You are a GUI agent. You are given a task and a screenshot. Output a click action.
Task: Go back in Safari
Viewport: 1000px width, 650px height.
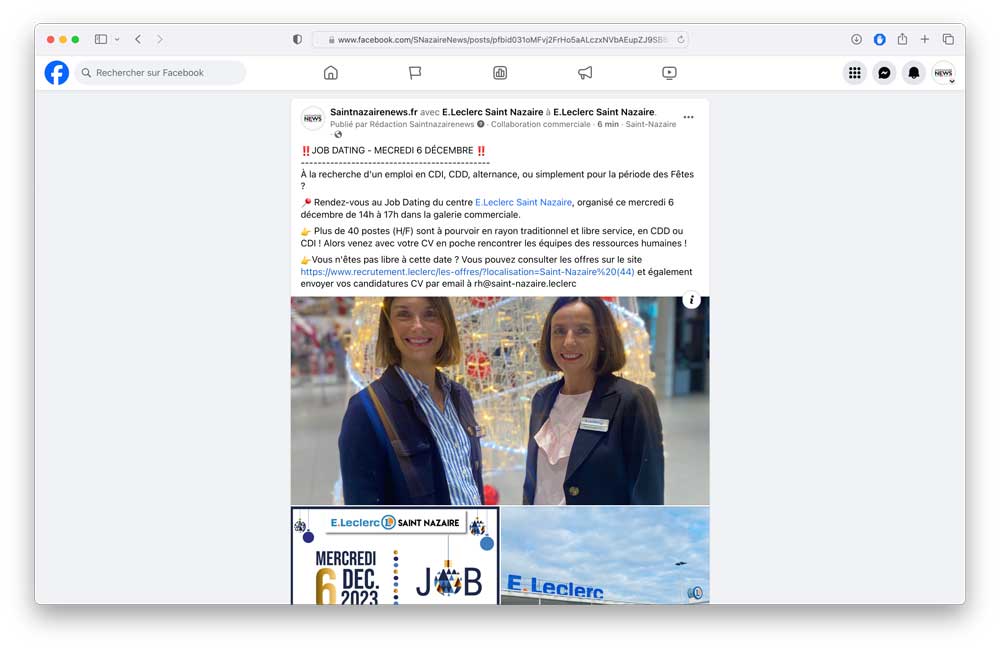pyautogui.click(x=138, y=40)
